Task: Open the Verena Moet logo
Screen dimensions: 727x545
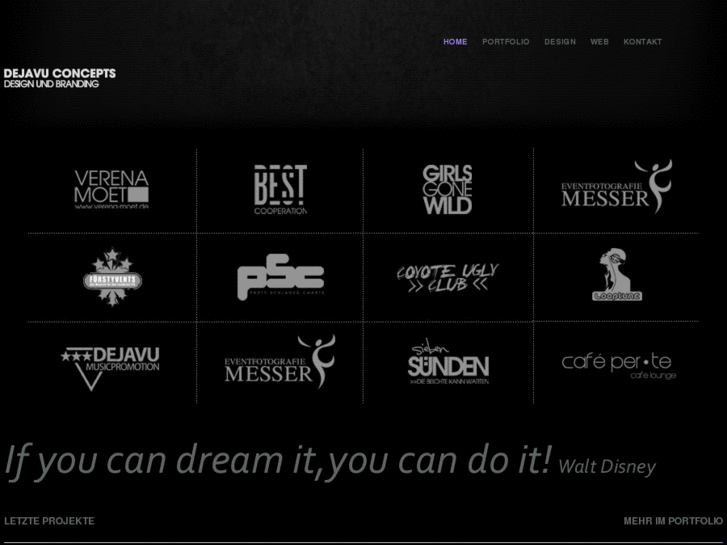Action: click(111, 190)
